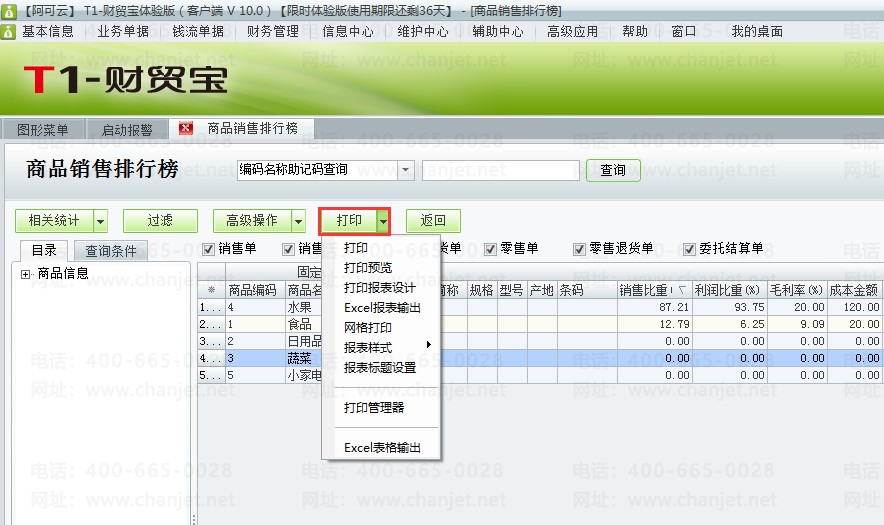Choose 打印管理器 from the menu
The width and height of the screenshot is (884, 525).
pyautogui.click(x=374, y=408)
